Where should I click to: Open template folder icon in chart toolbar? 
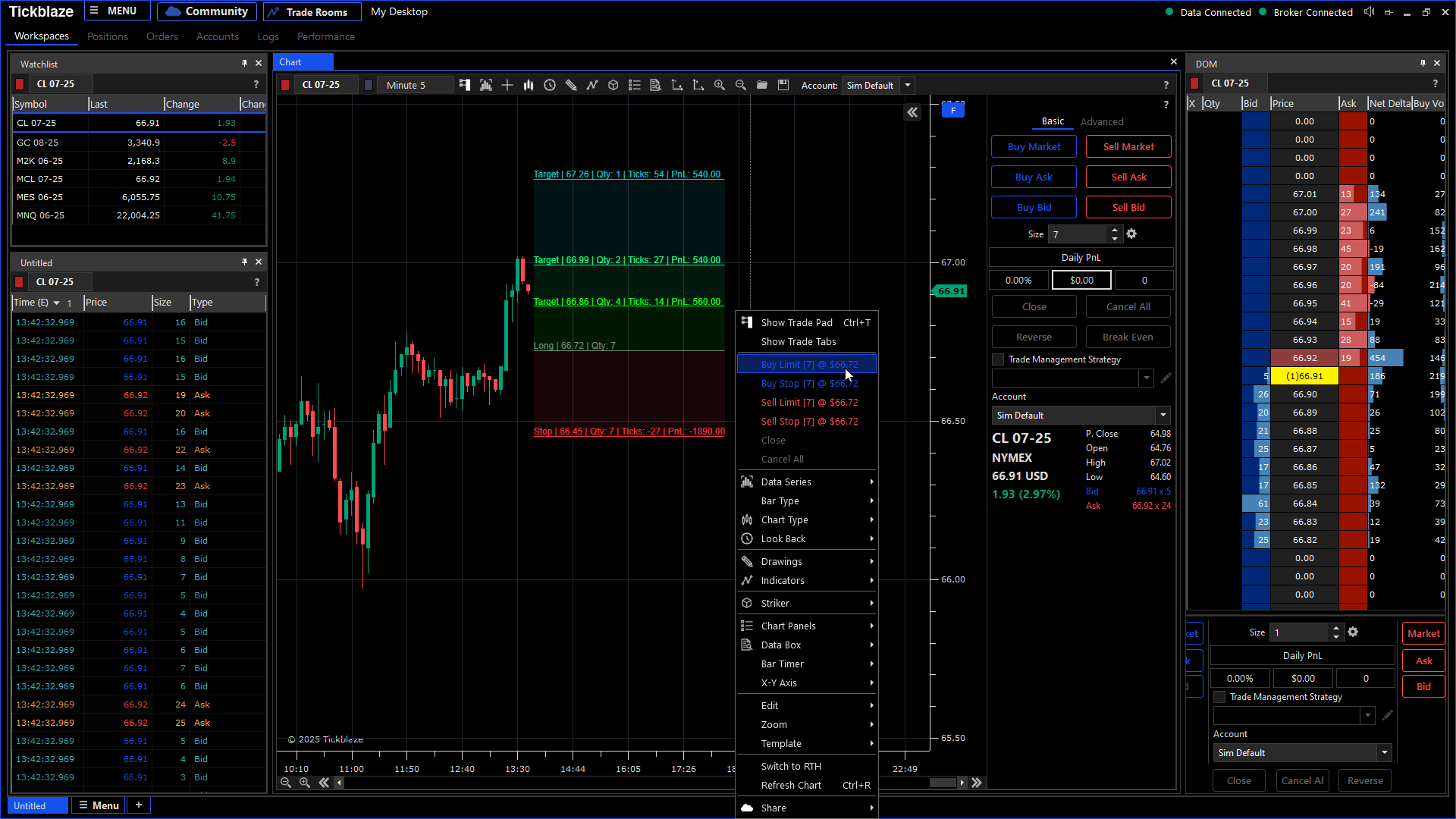click(762, 85)
